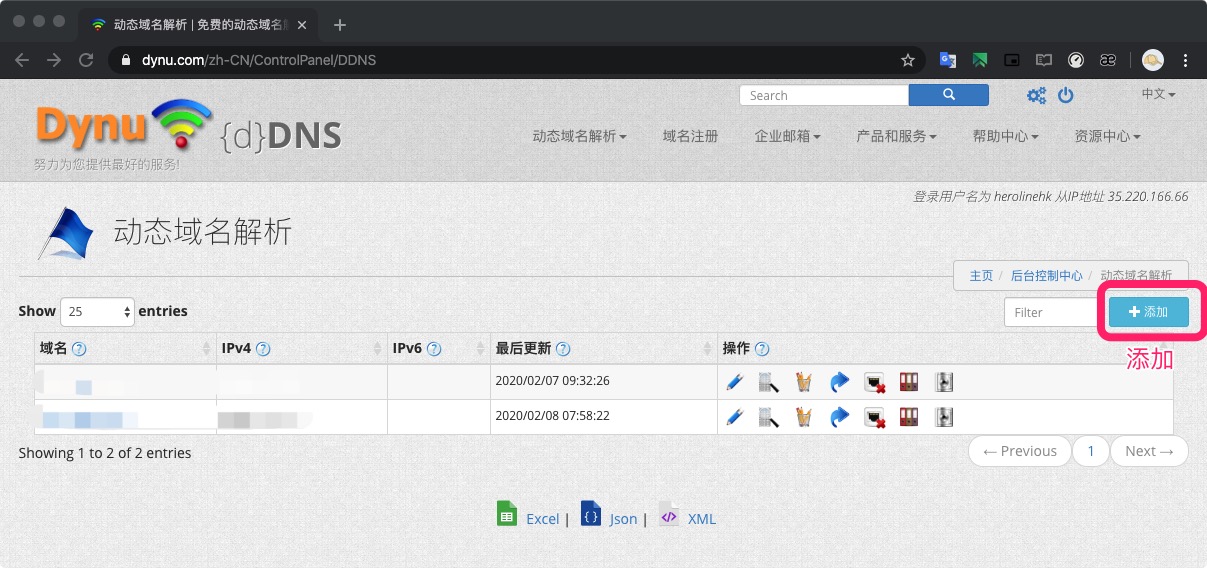Click the pencil cup icon in the first row
The image size is (1207, 568).
[803, 382]
